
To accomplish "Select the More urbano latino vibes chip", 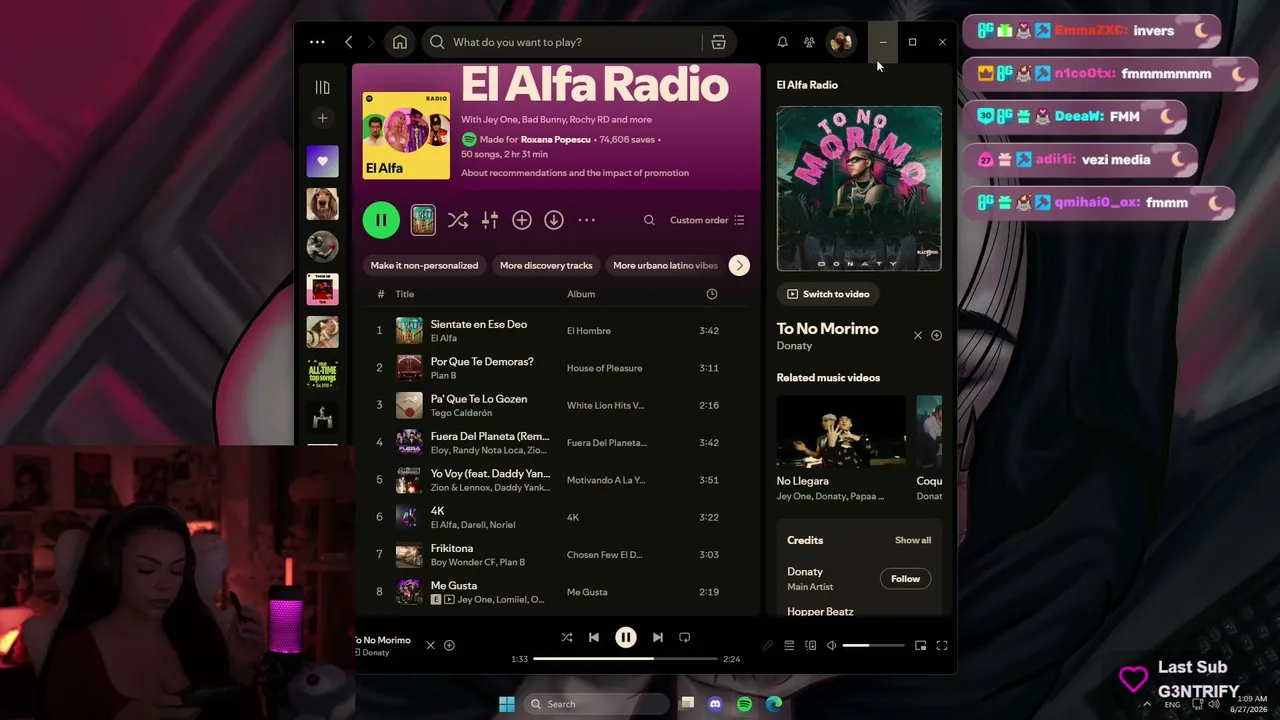I will [x=666, y=265].
